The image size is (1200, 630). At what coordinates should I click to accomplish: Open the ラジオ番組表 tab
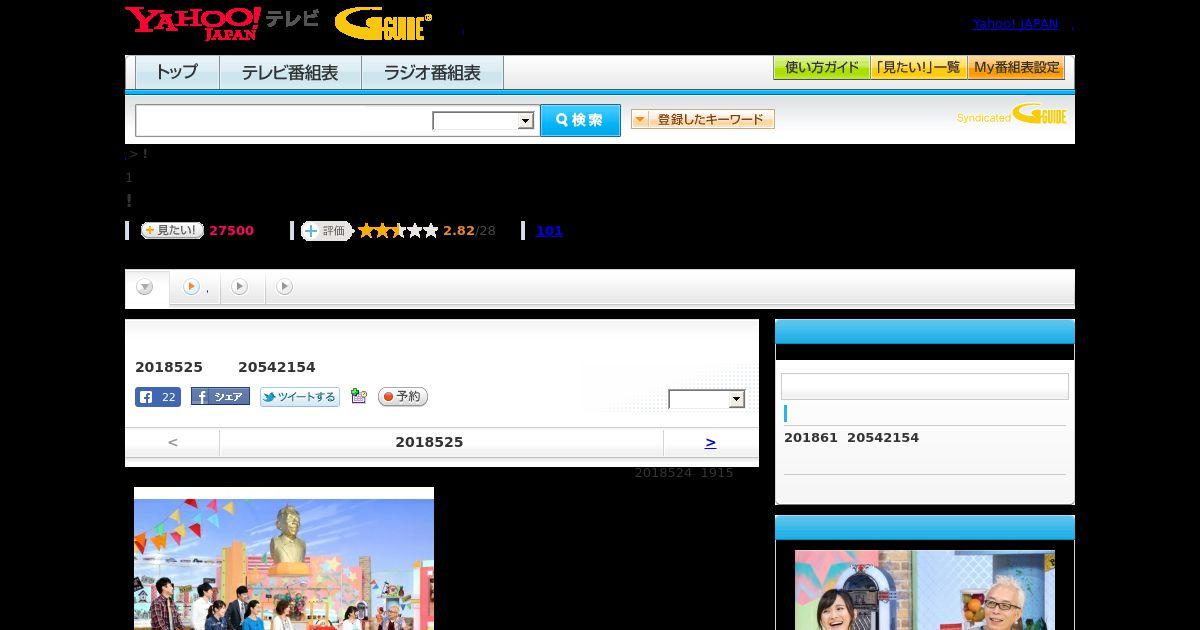[x=432, y=72]
